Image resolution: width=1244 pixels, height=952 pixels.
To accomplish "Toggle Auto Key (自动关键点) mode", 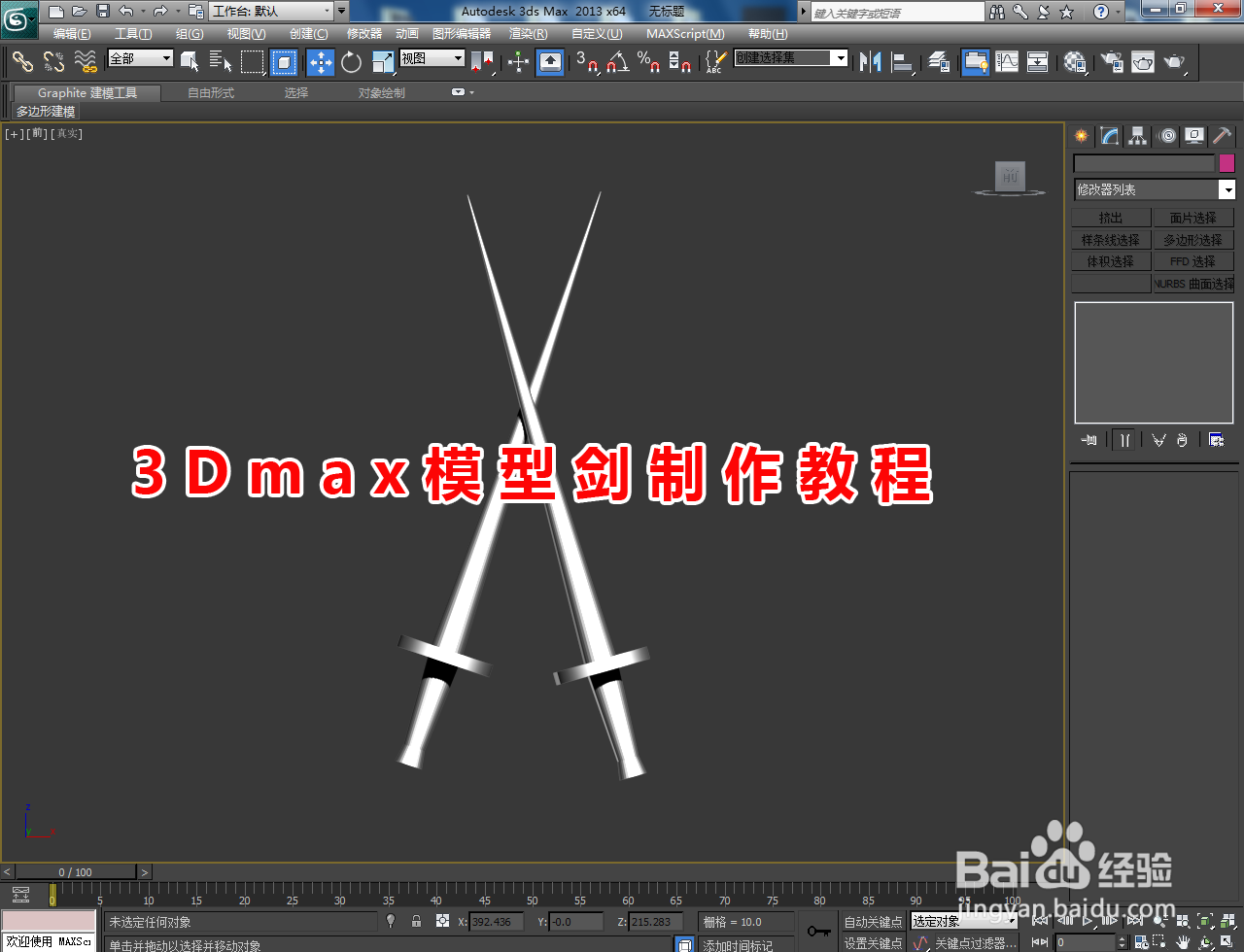I will coord(873,922).
